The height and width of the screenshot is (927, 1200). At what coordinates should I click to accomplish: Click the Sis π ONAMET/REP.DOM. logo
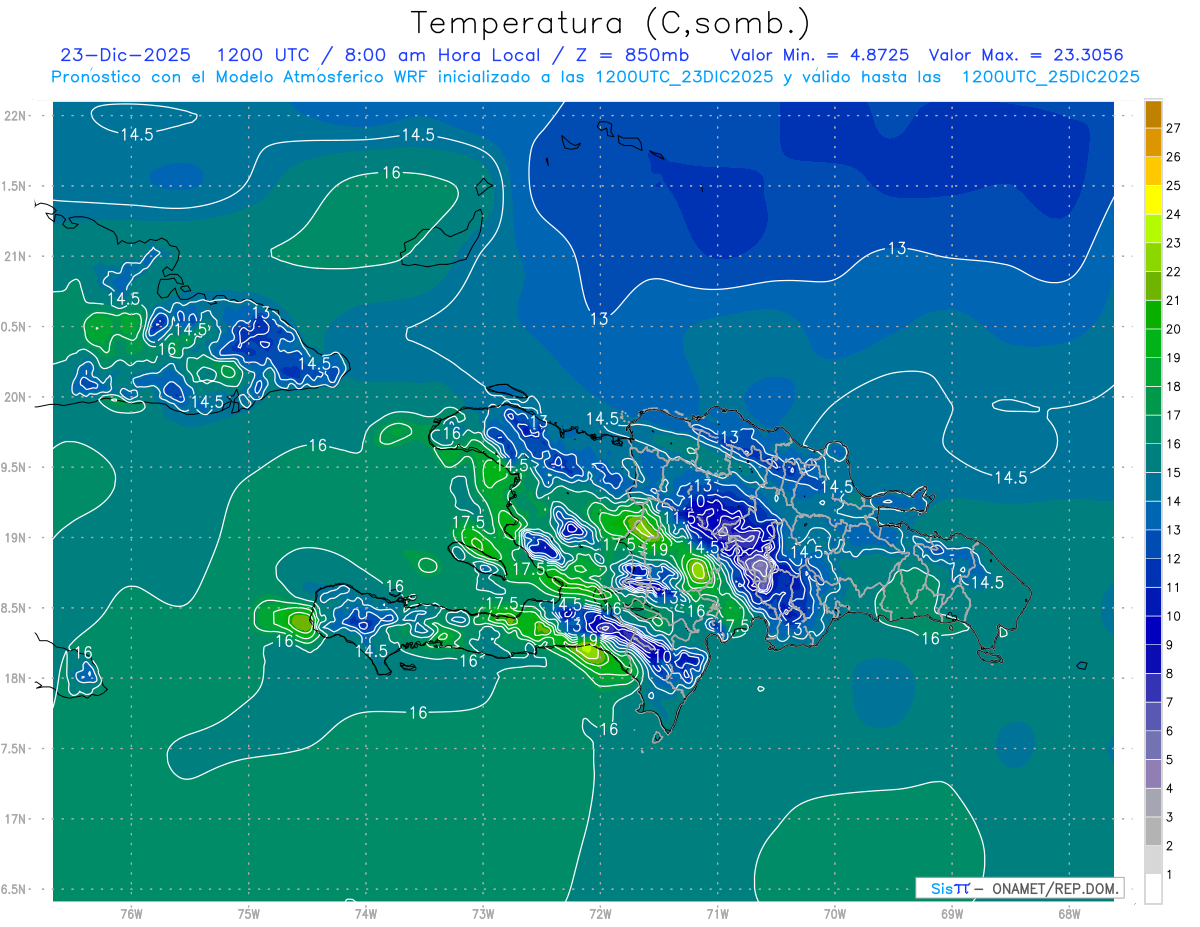coord(1018,888)
